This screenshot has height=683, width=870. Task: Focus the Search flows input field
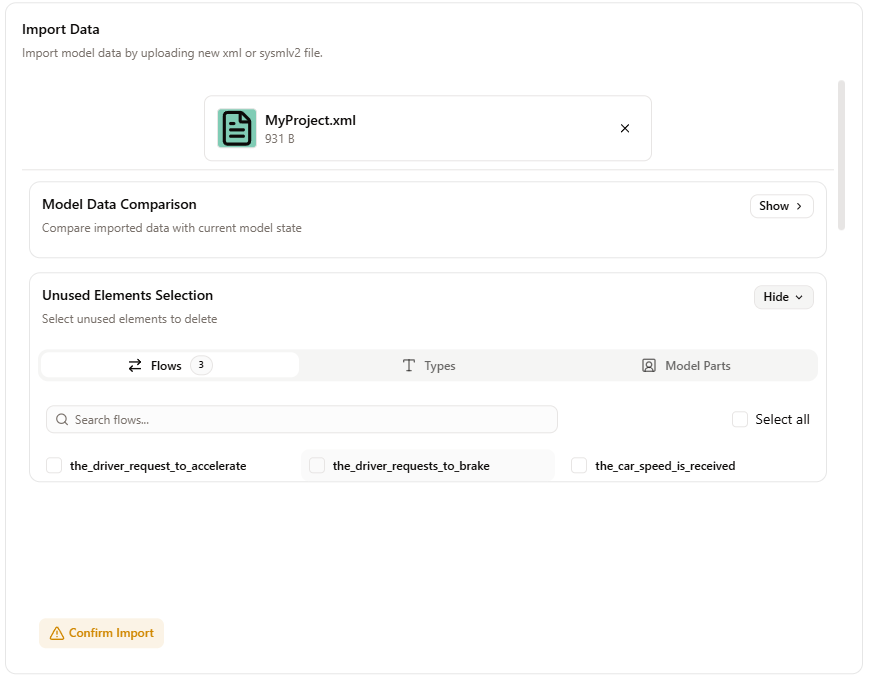coord(310,420)
